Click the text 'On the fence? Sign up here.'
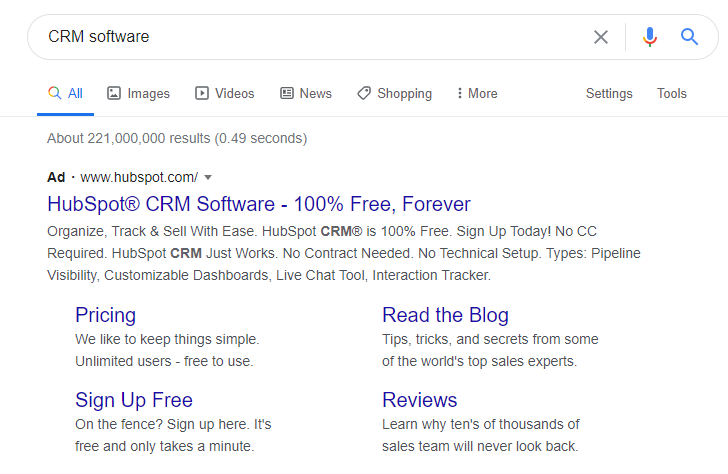 pyautogui.click(x=162, y=424)
